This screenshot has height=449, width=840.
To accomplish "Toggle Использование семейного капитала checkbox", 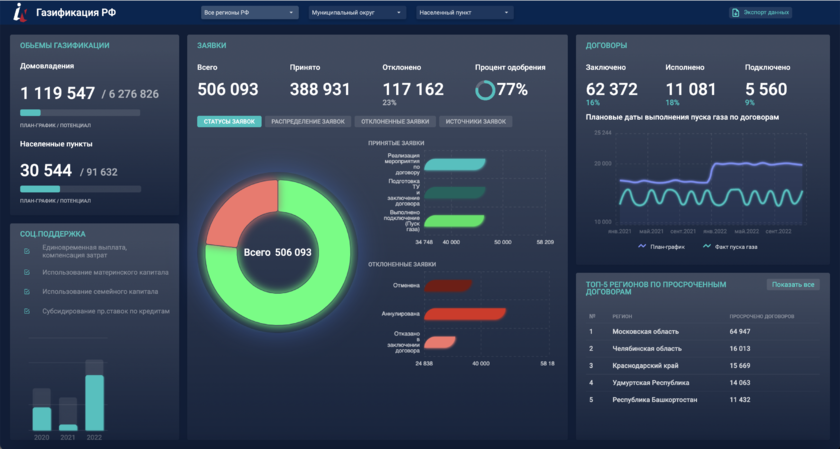I will pyautogui.click(x=27, y=291).
